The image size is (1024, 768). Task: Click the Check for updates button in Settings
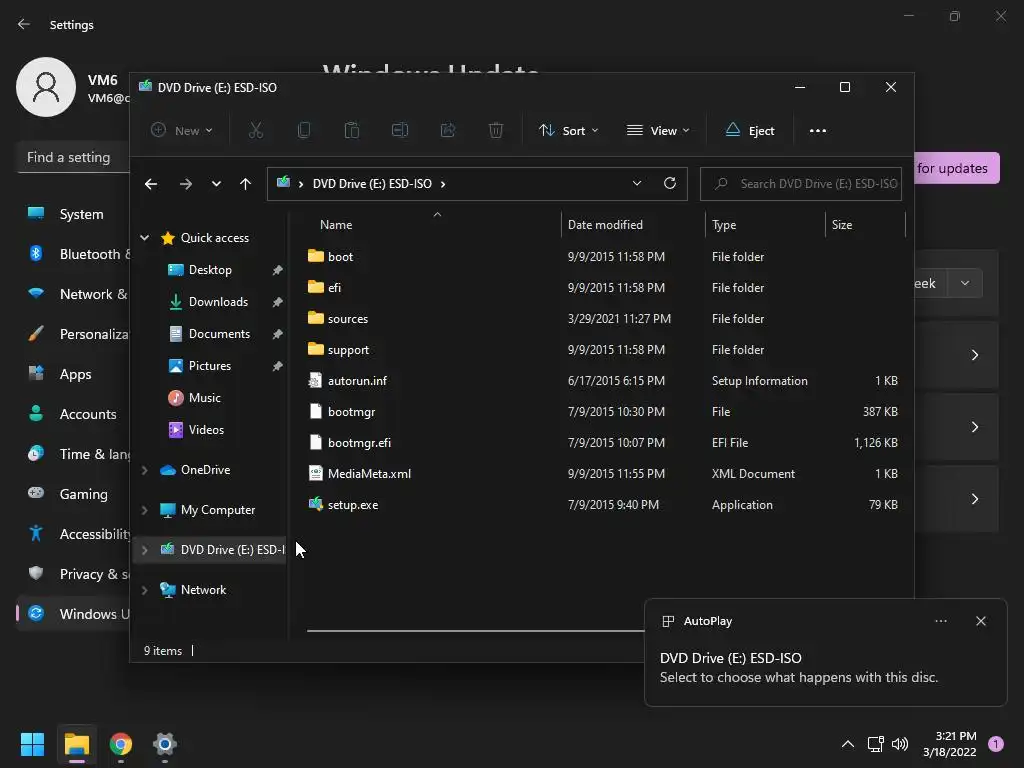point(957,168)
